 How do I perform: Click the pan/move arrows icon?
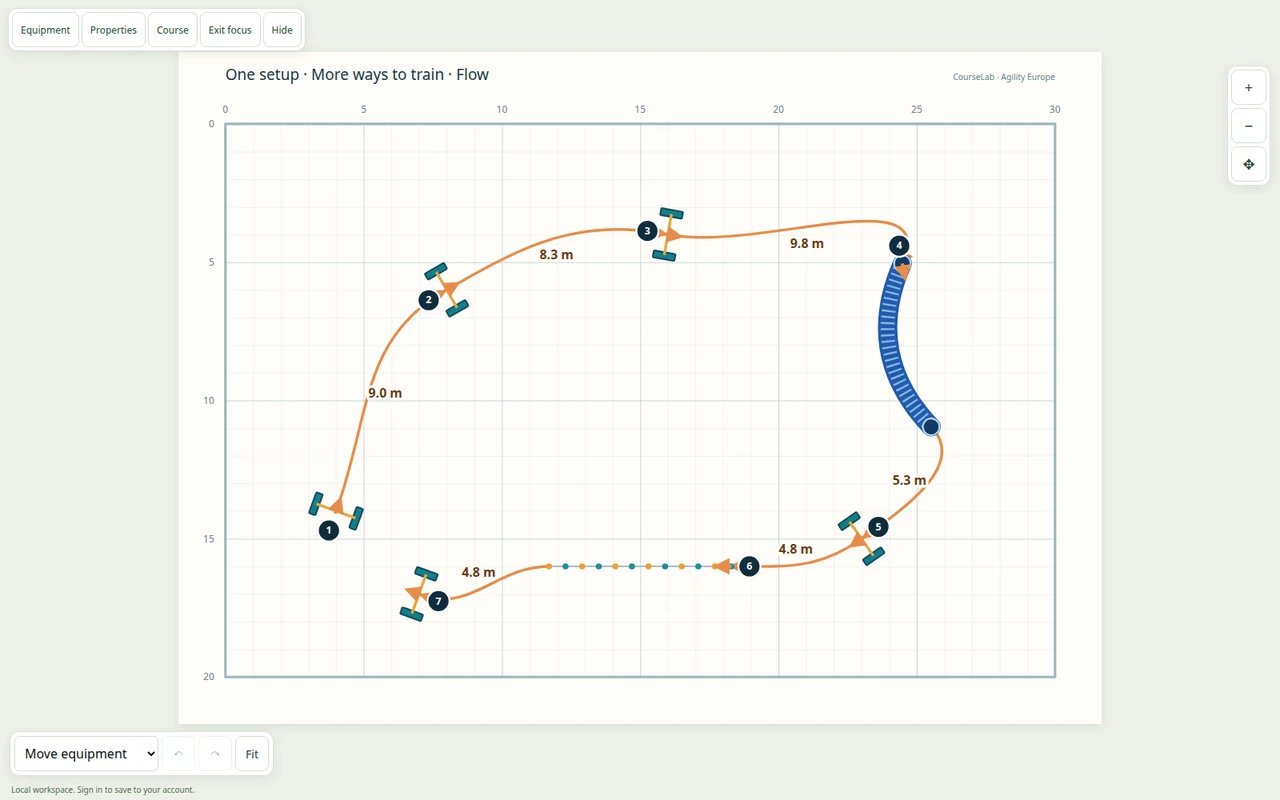click(1249, 164)
